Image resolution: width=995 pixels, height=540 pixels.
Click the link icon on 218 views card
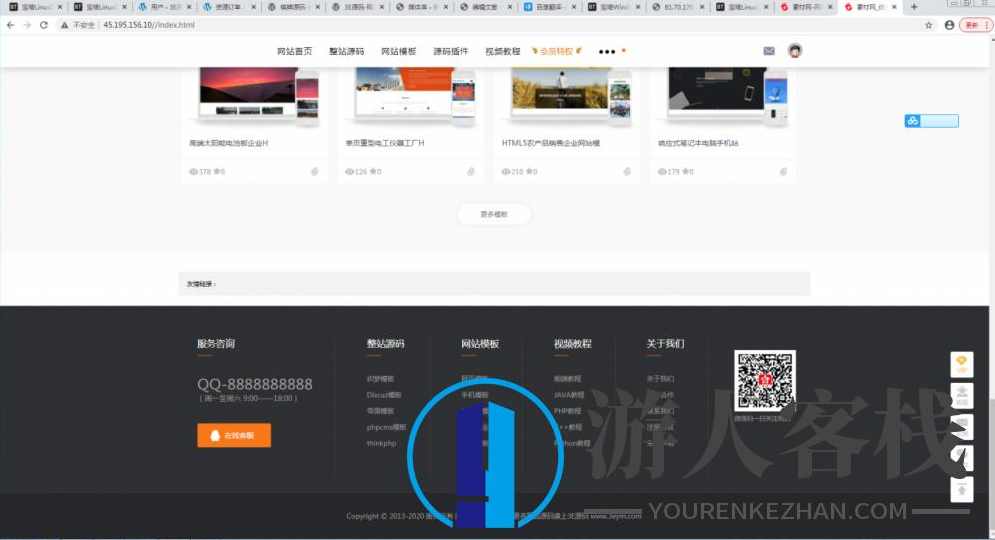tap(627, 171)
